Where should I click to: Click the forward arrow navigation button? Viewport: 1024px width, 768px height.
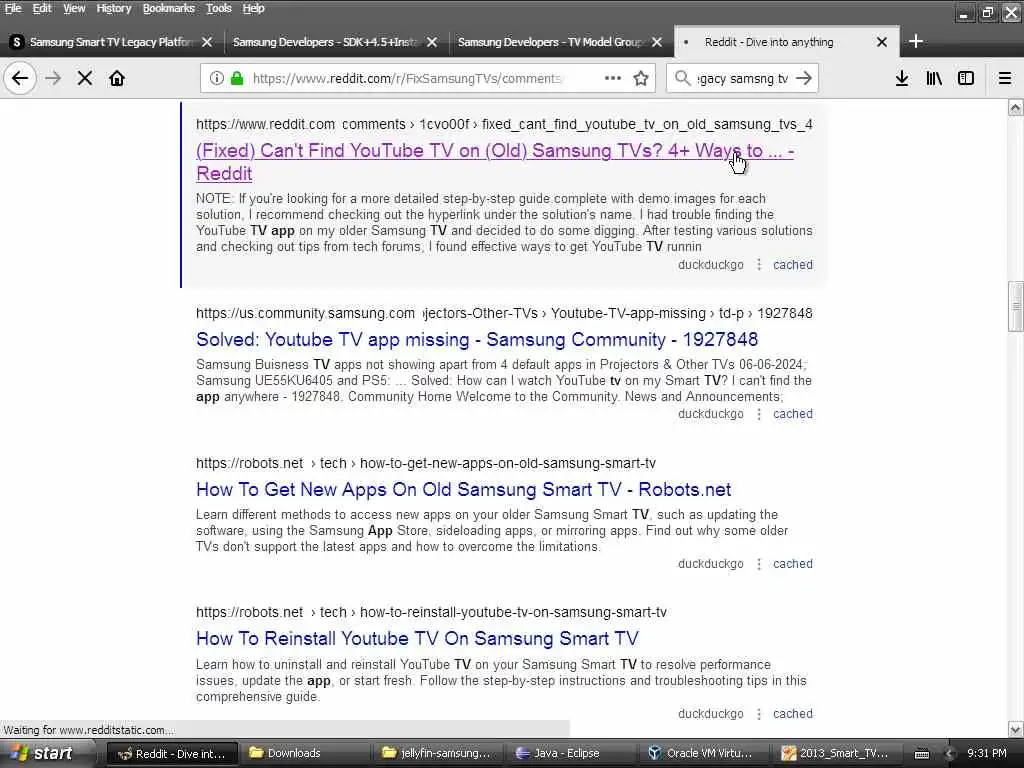(53, 78)
